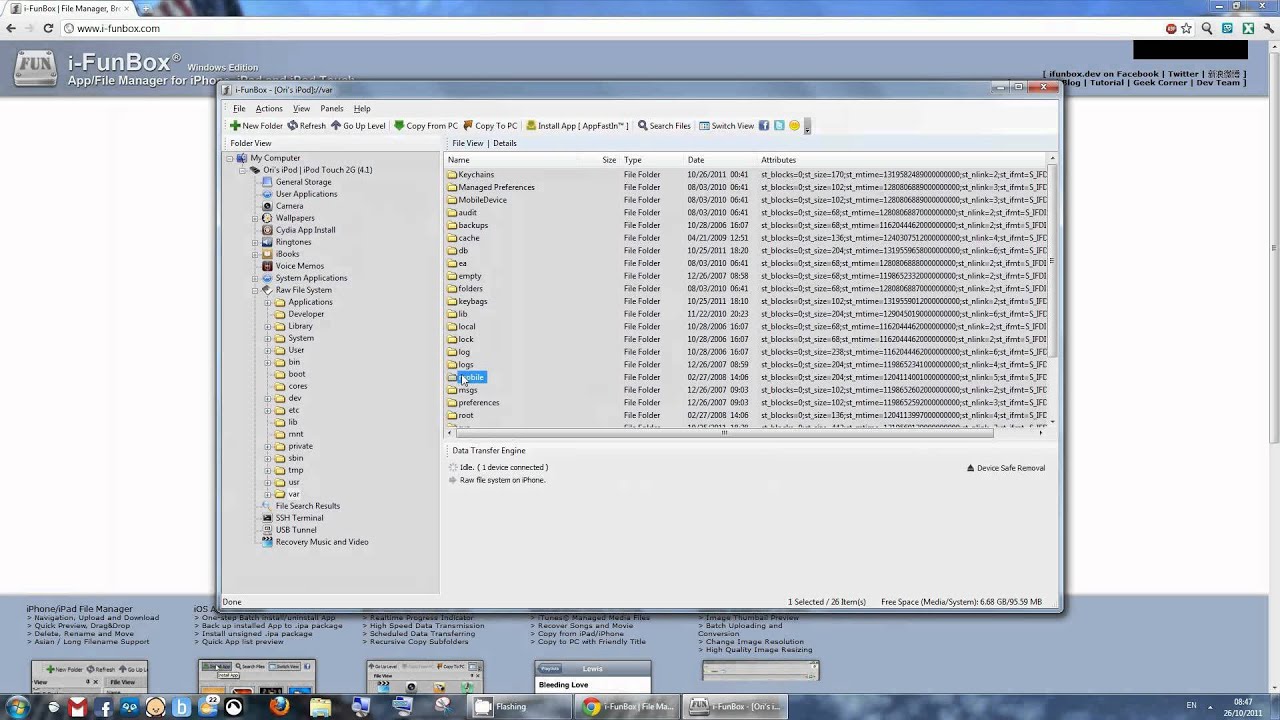Open the Actions menu

point(269,108)
